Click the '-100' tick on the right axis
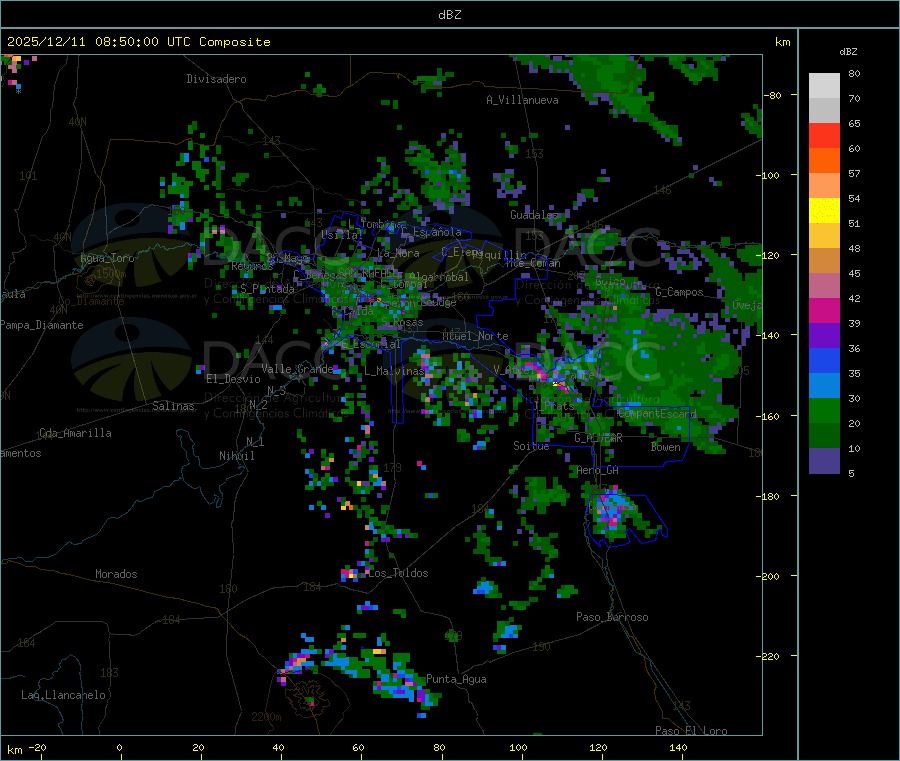The width and height of the screenshot is (900, 761). coord(768,175)
